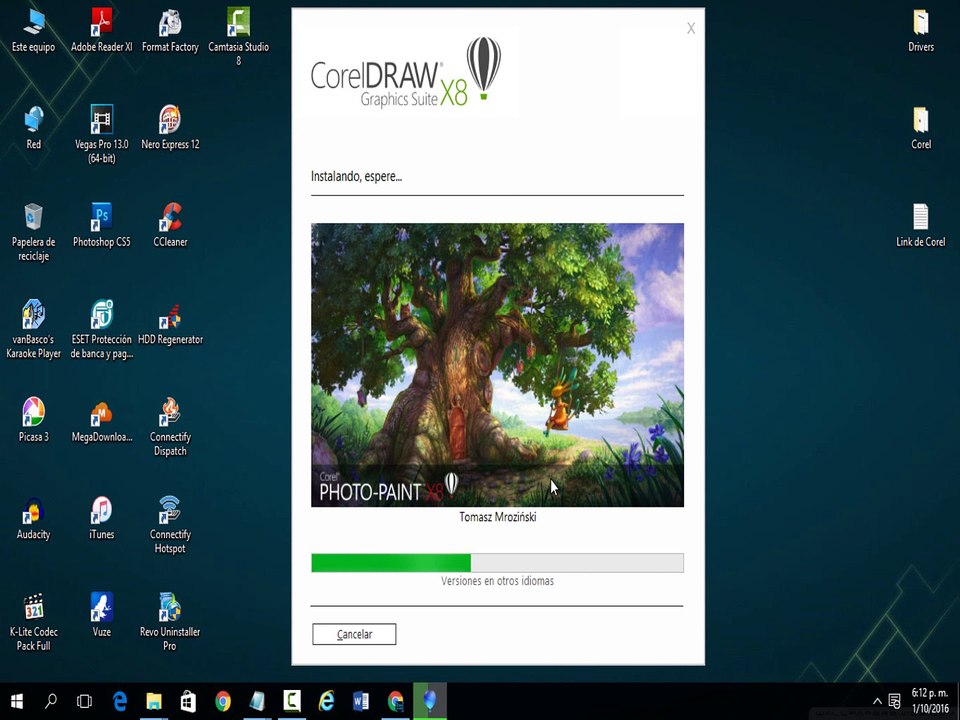
Task: Open Internet Explorer from taskbar
Action: point(326,701)
